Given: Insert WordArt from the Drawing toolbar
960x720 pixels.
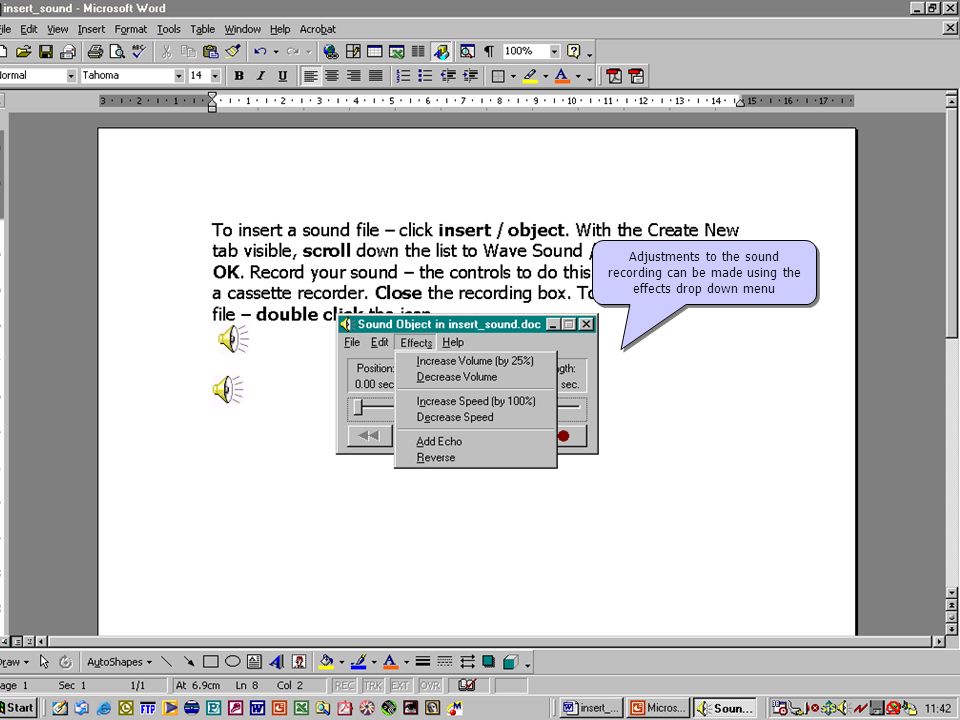Looking at the screenshot, I should (277, 662).
